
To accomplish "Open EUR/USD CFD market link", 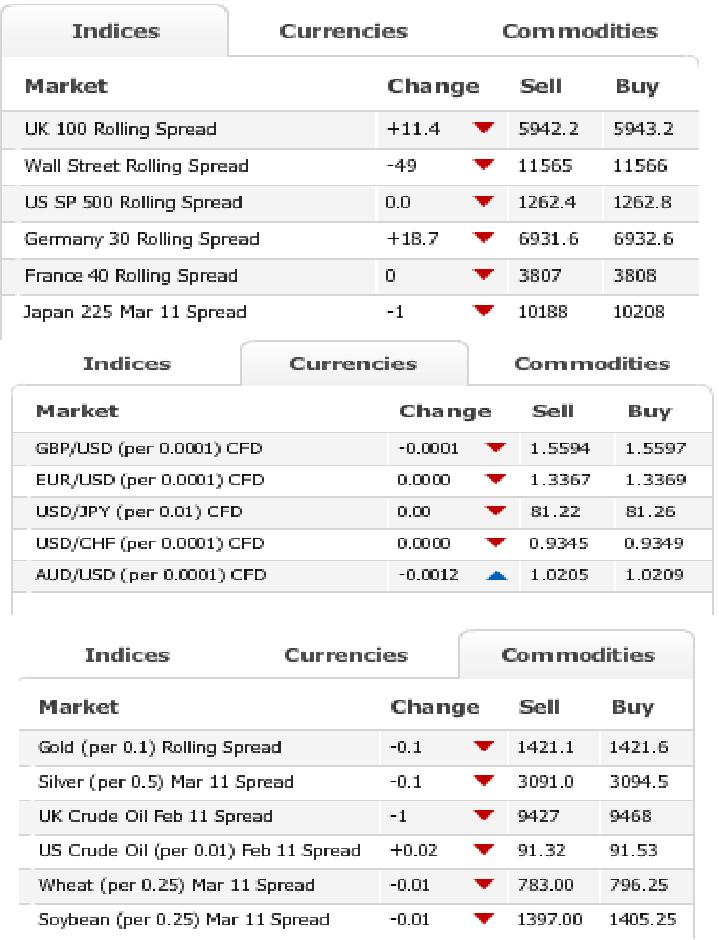I will coord(150,480).
